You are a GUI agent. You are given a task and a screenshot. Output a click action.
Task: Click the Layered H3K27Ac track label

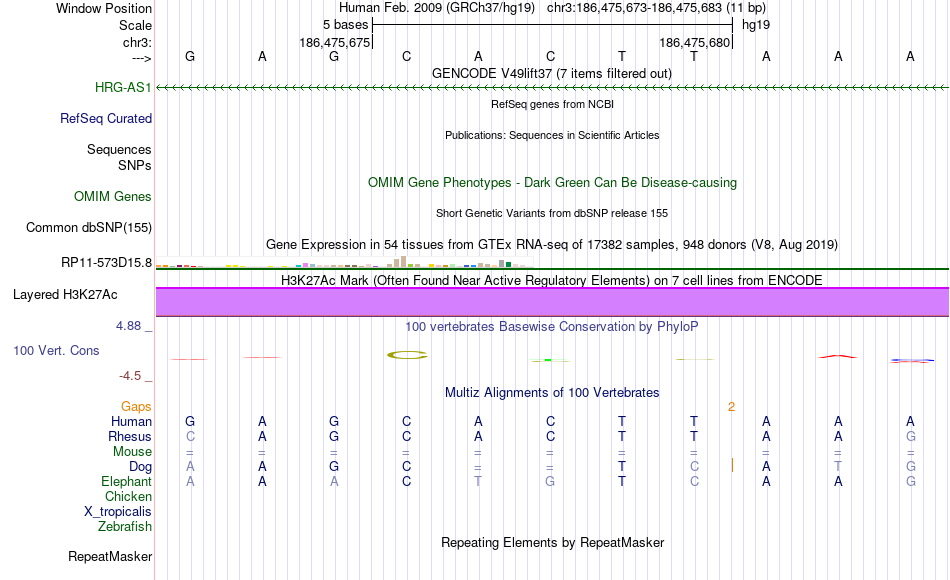click(x=65, y=295)
